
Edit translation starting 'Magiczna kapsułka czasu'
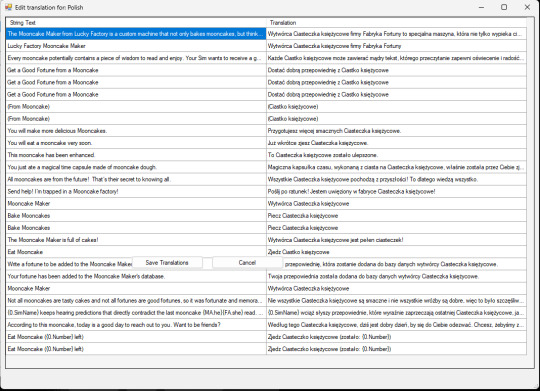pyautogui.click(x=396, y=167)
